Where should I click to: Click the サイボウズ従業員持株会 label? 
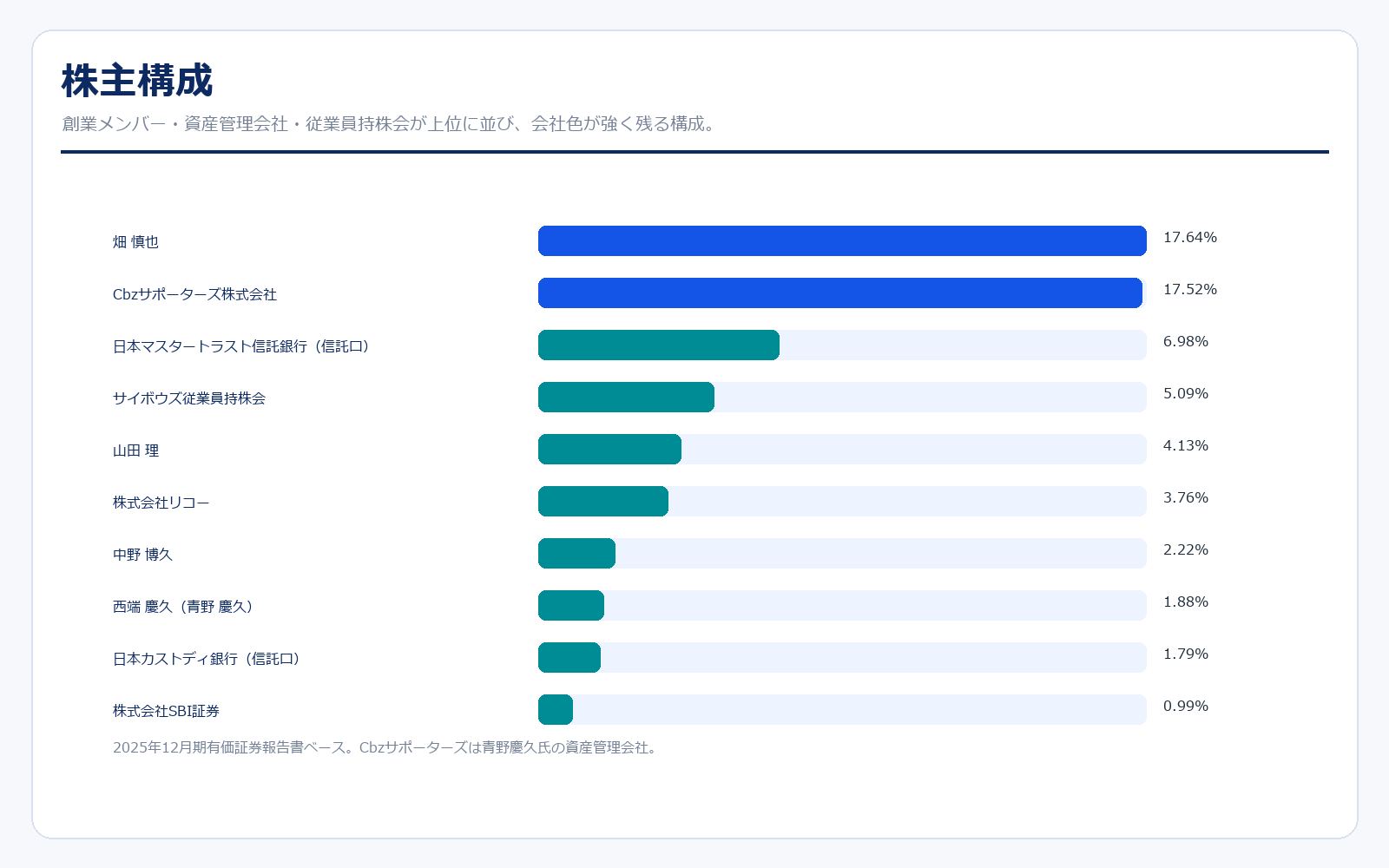189,398
